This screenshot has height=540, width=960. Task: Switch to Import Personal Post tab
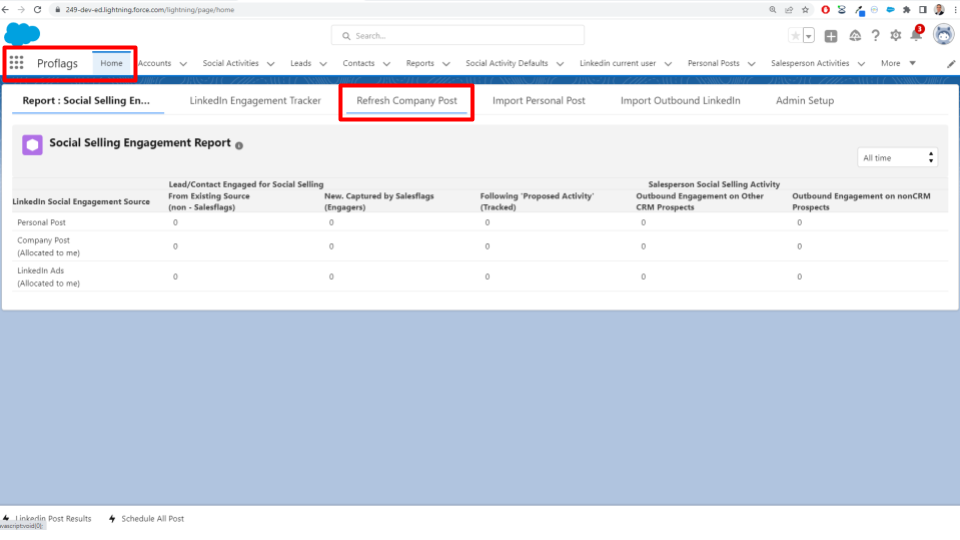click(539, 100)
